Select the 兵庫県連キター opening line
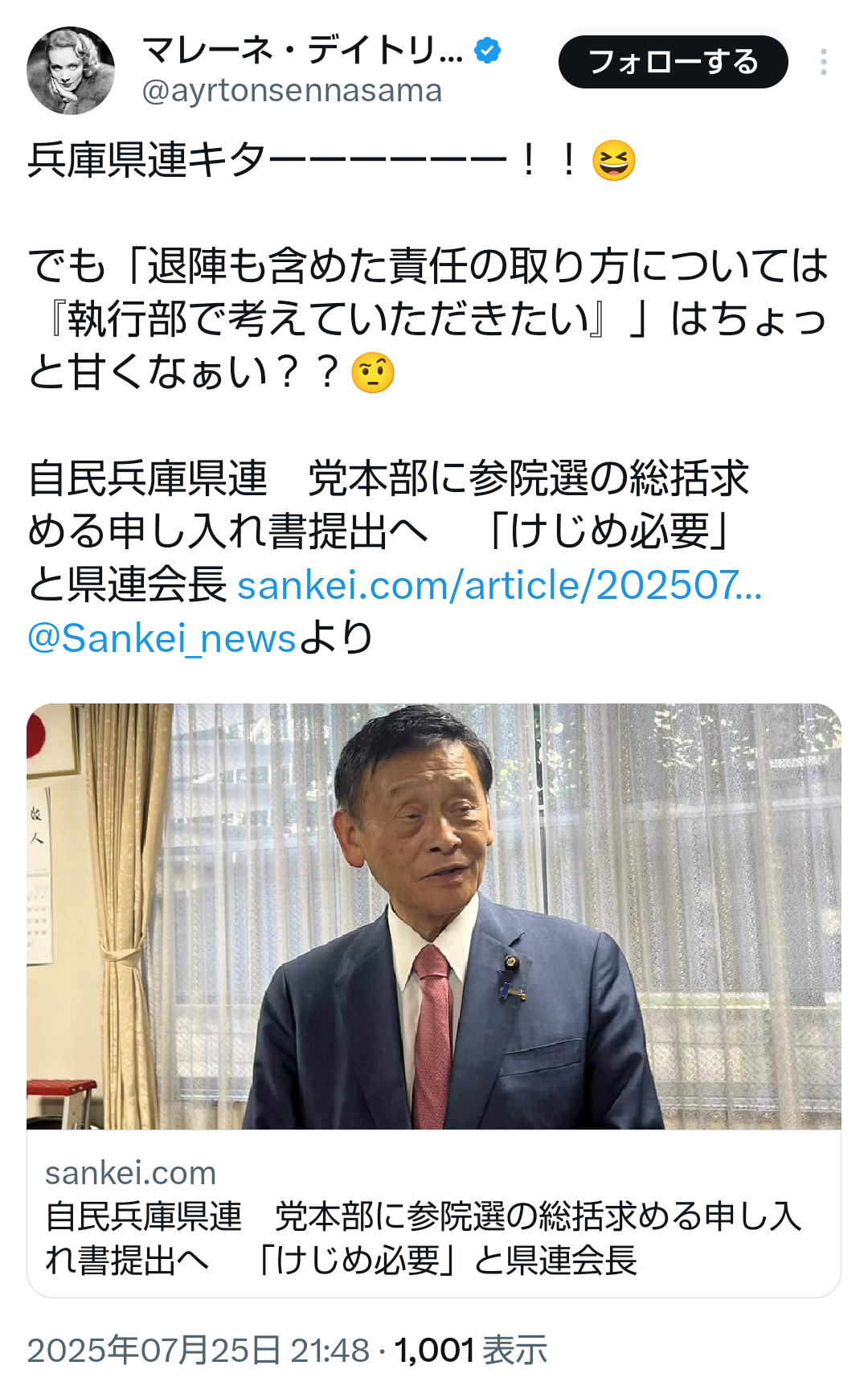Image resolution: width=868 pixels, height=1390 pixels. (x=332, y=160)
